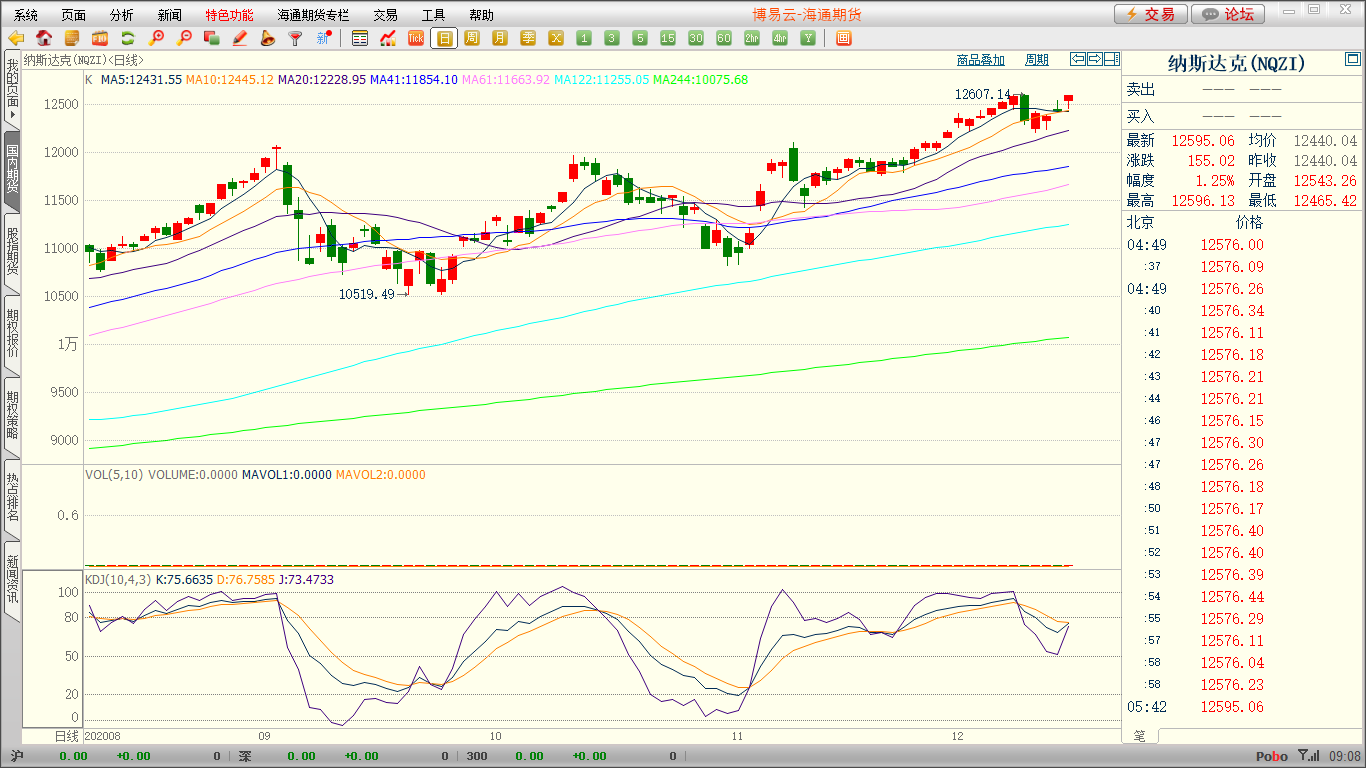Select the 1 minute period button
Image resolution: width=1366 pixels, height=768 pixels.
pos(584,38)
